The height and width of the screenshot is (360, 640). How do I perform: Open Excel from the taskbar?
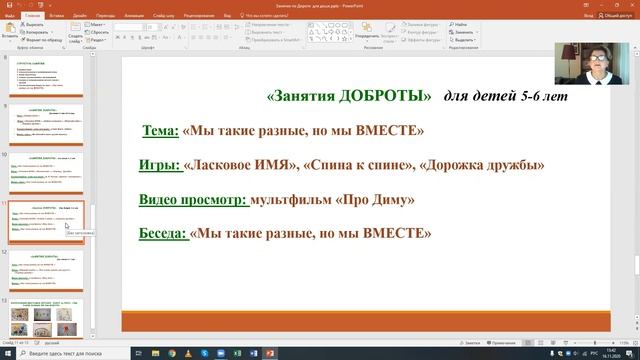coord(237,353)
